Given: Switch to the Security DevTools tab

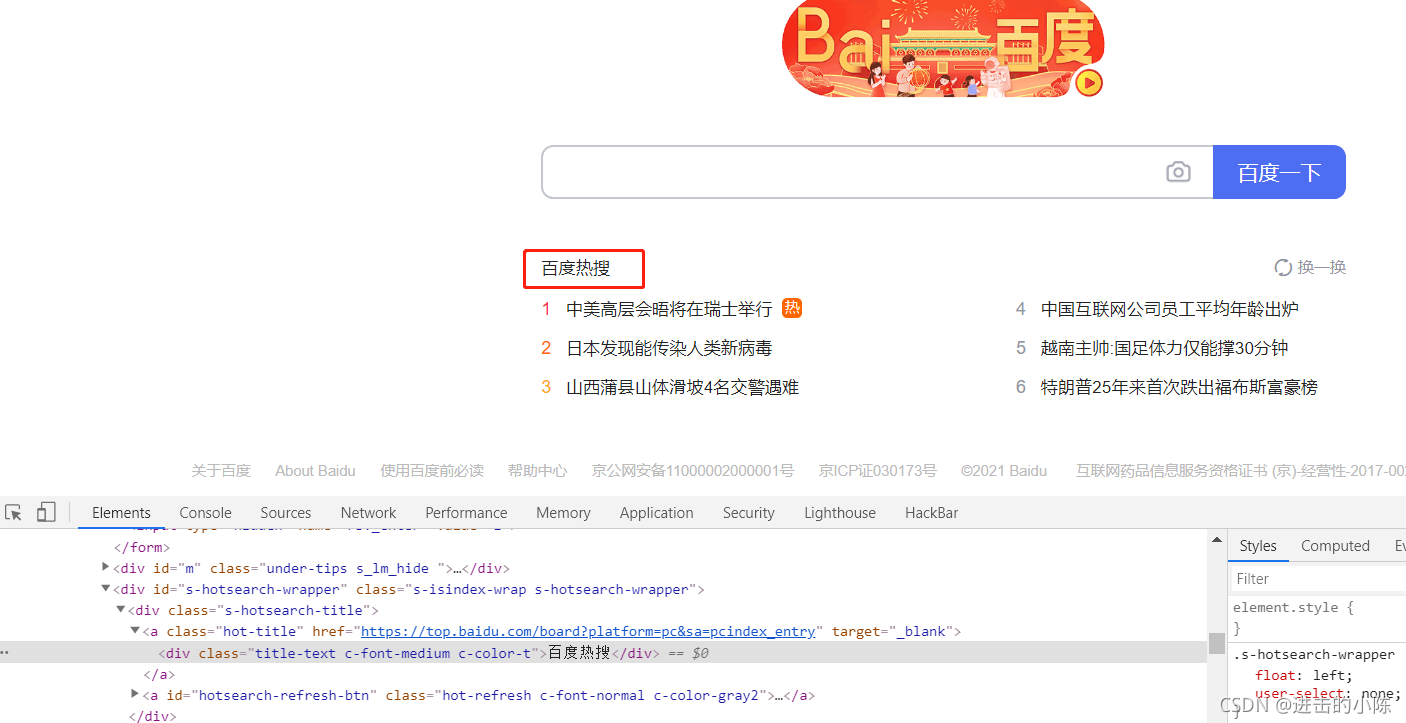Looking at the screenshot, I should click(748, 512).
